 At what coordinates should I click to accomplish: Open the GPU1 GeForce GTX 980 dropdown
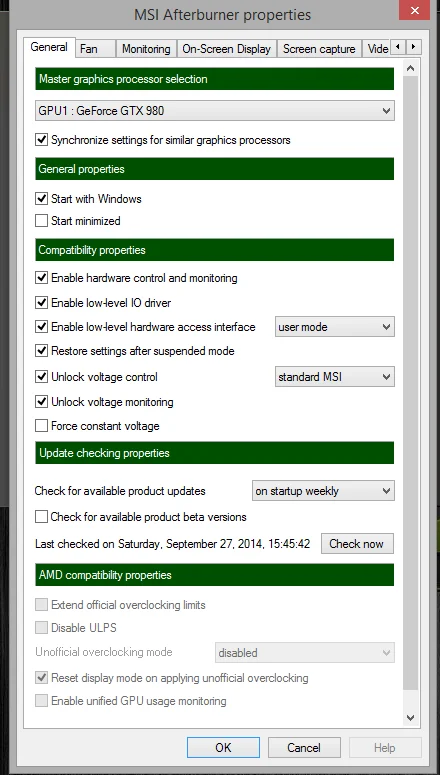[215, 111]
